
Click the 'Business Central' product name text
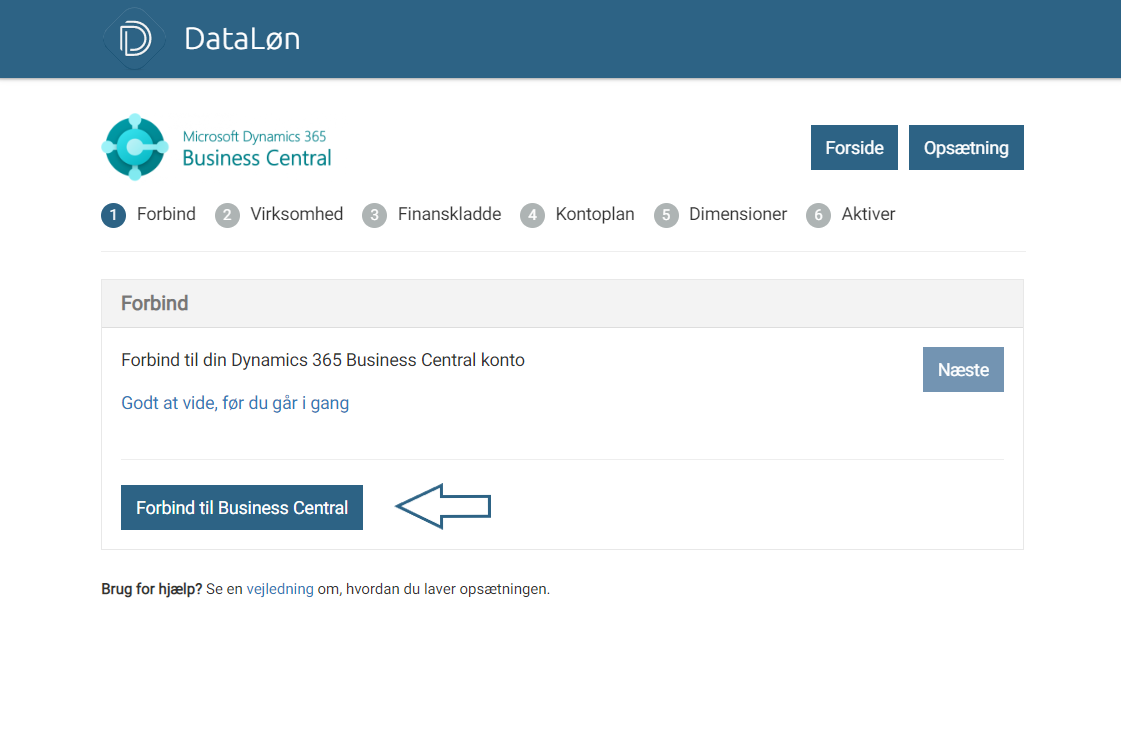click(x=257, y=158)
